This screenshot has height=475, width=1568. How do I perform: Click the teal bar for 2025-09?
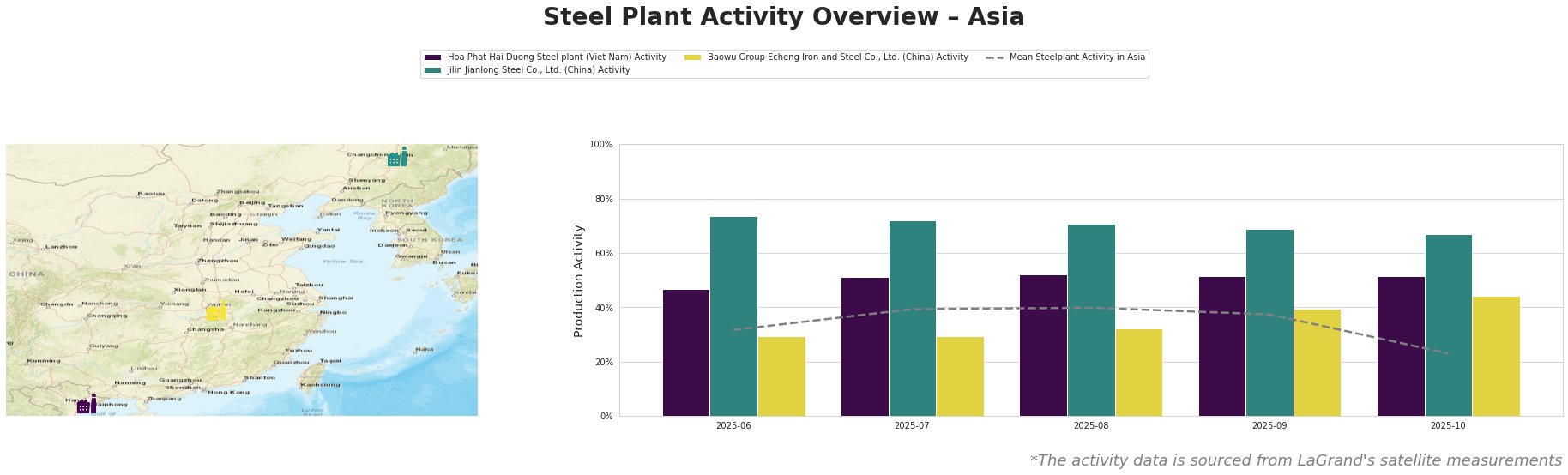(x=1269, y=322)
